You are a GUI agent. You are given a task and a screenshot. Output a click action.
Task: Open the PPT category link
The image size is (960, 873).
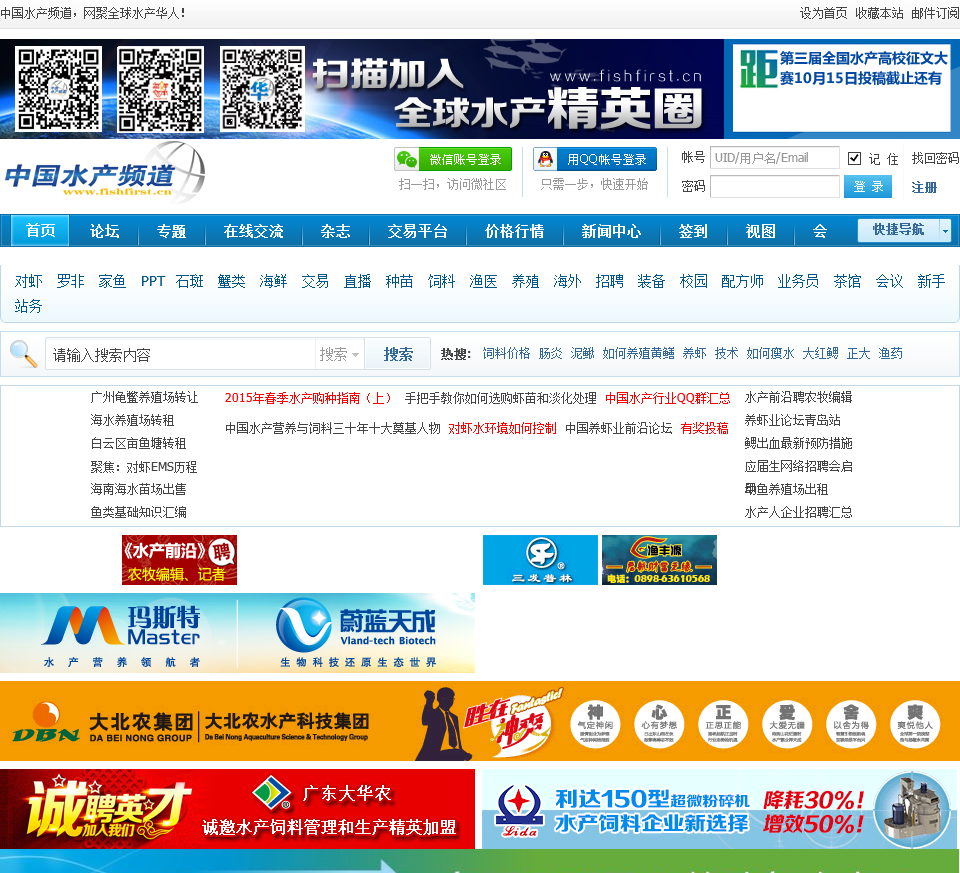[x=152, y=281]
